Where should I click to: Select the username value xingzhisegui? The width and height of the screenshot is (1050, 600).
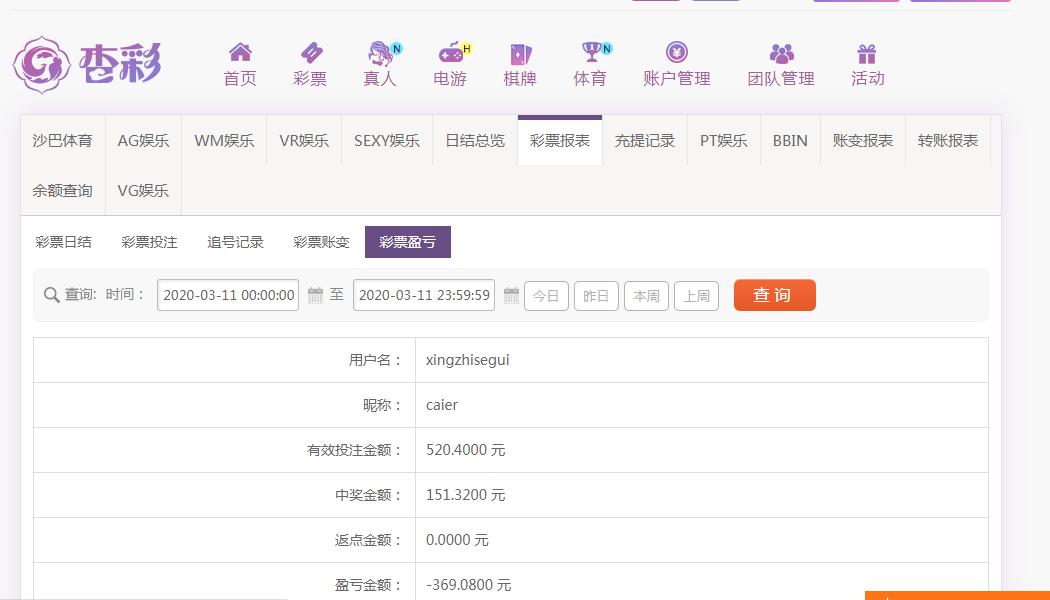(x=467, y=360)
